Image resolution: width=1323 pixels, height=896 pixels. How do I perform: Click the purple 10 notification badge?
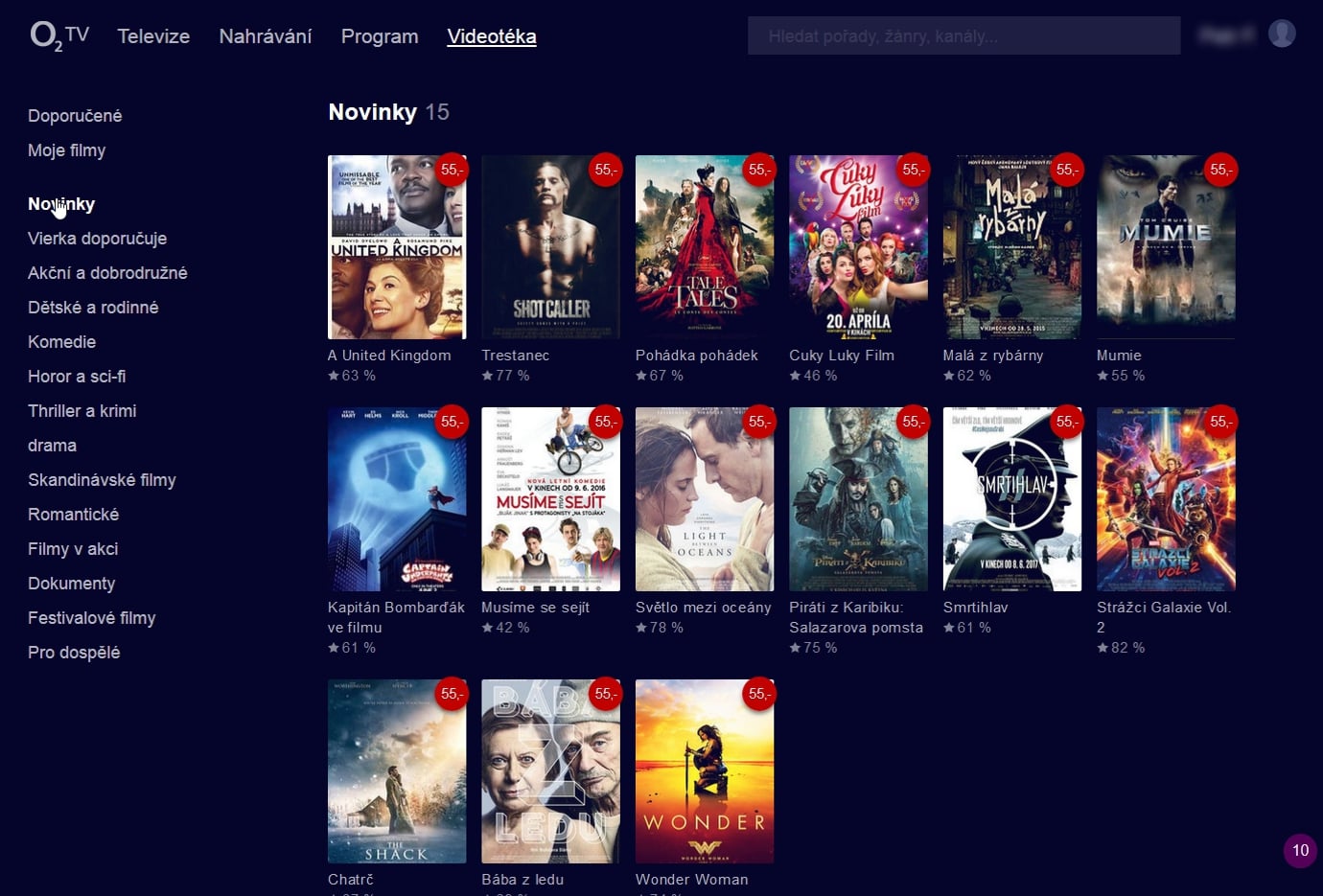pos(1300,850)
